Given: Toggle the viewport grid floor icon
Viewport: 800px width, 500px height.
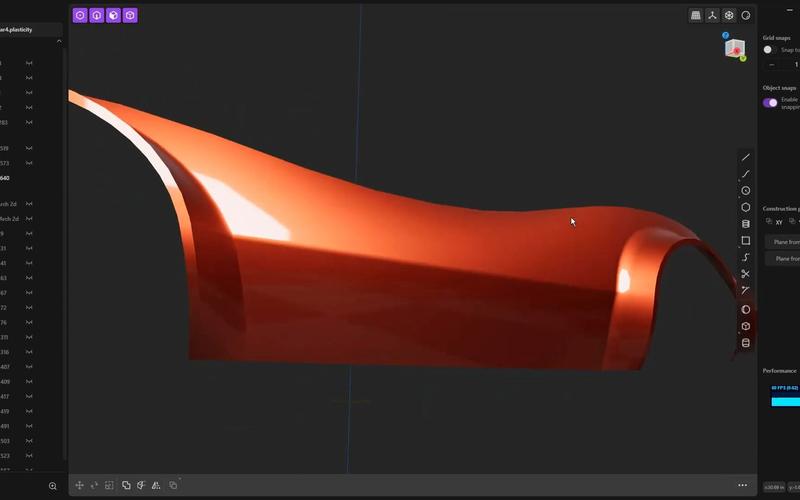Looking at the screenshot, I should point(695,15).
